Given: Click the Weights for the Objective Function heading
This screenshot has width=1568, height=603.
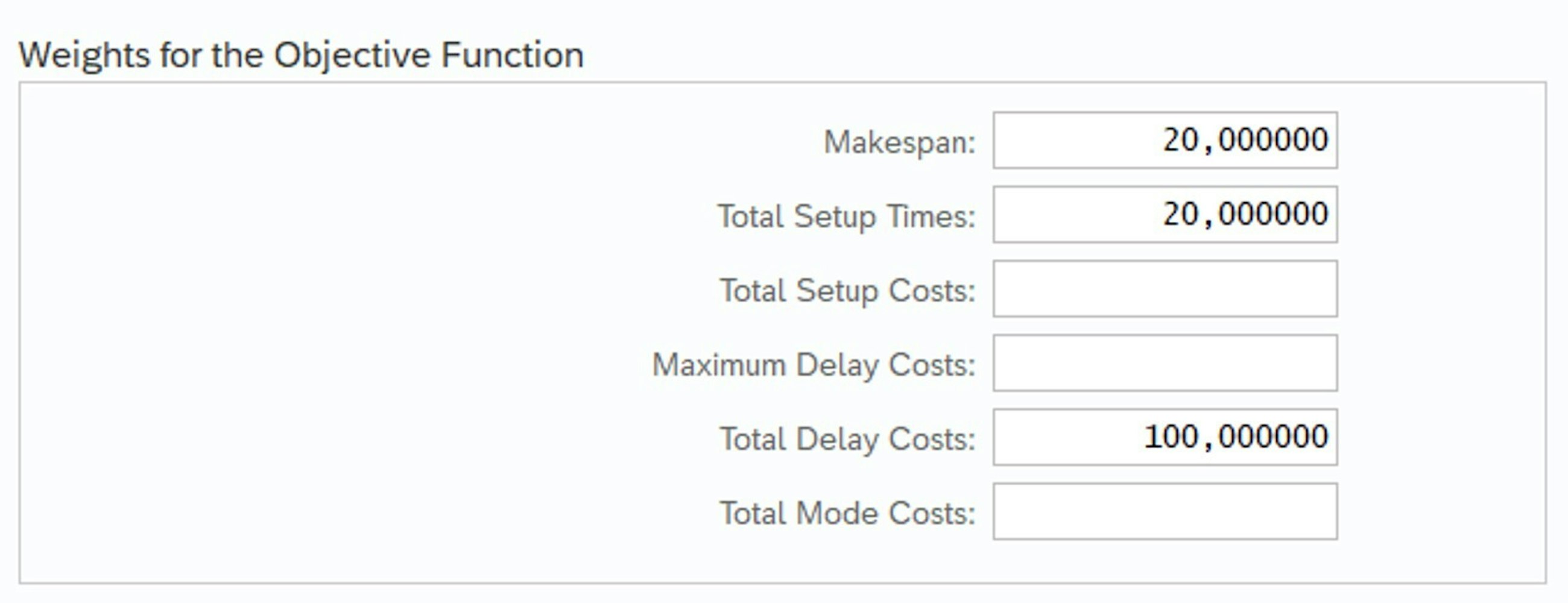Looking at the screenshot, I should (301, 55).
